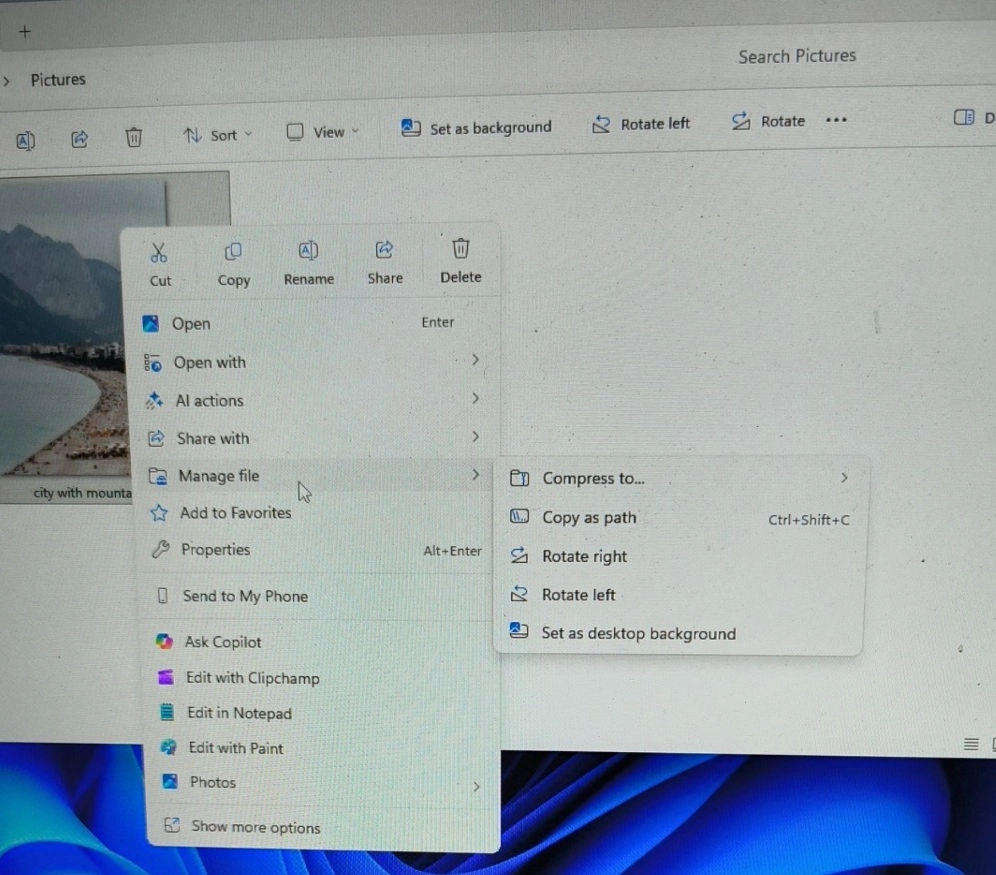Open Properties from the context menu
Viewport: 996px width, 875px height.
click(x=216, y=549)
